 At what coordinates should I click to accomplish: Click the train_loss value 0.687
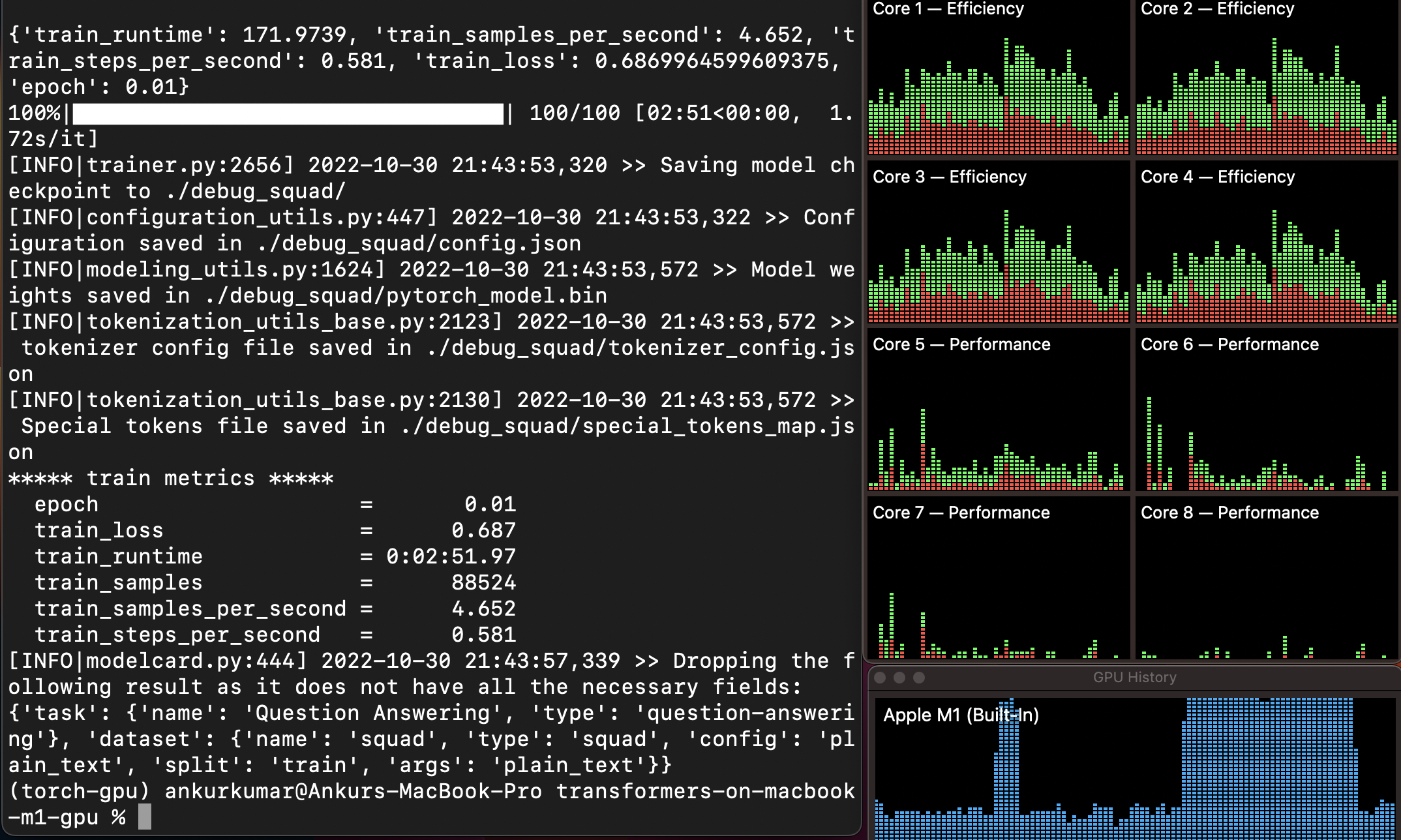click(x=483, y=530)
